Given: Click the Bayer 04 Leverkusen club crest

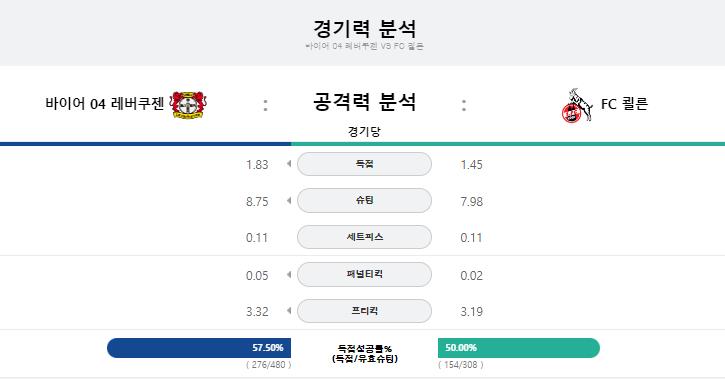Looking at the screenshot, I should pos(188,104).
